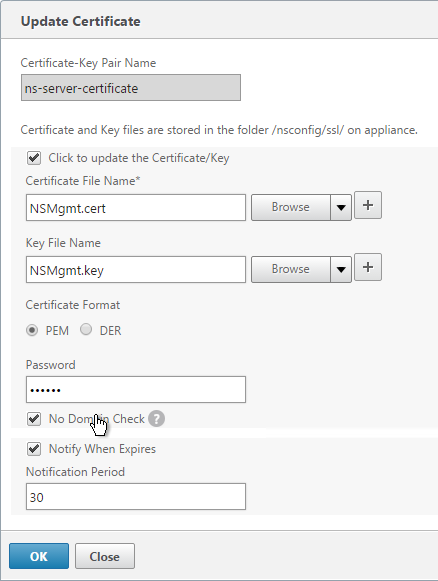
Task: Confirm with the OK button
Action: pyautogui.click(x=39, y=556)
